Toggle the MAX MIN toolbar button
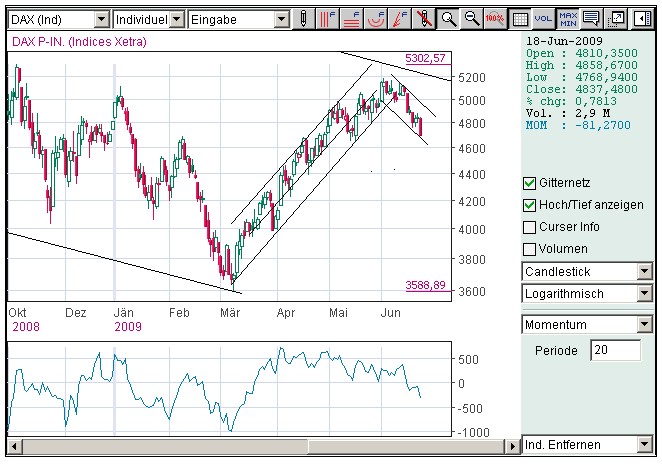The height and width of the screenshot is (464, 662). pos(568,19)
